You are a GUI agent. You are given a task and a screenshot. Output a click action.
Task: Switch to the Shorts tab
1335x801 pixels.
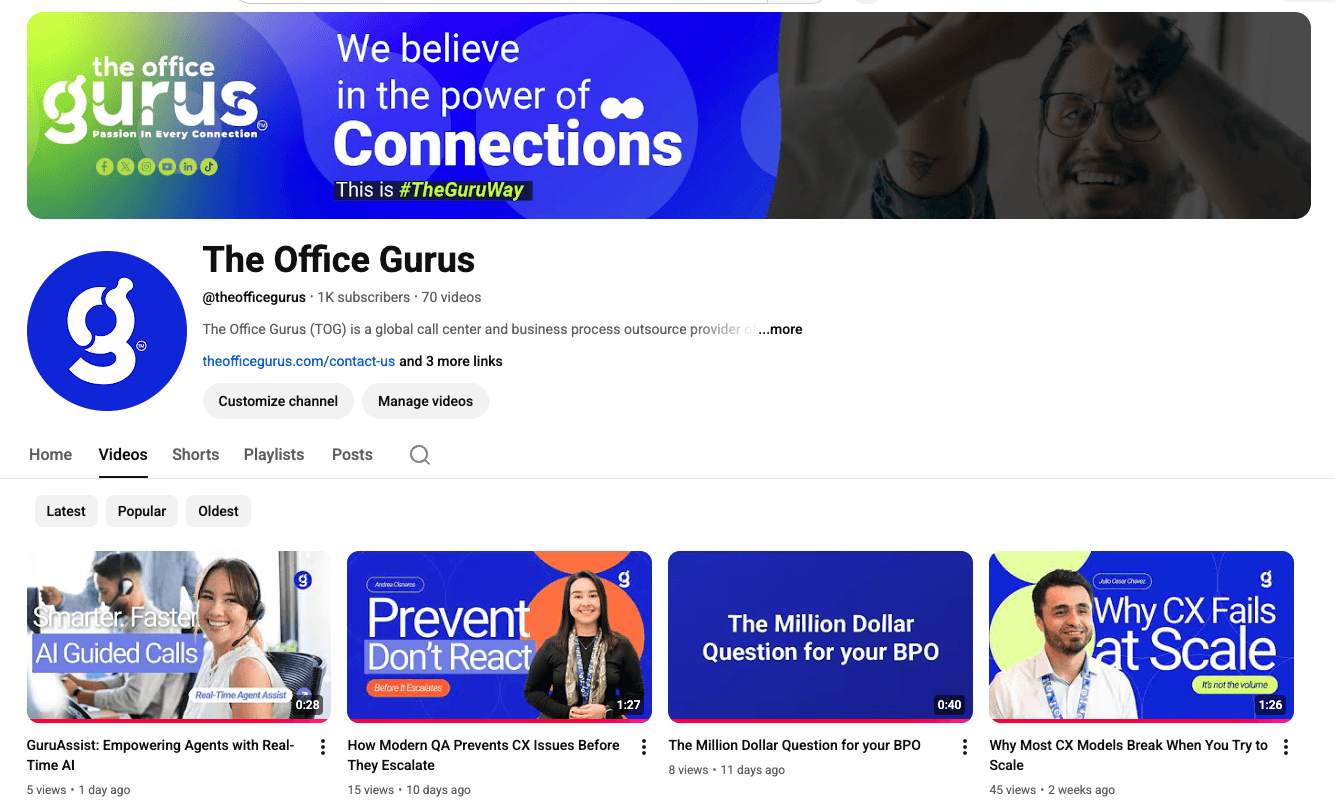click(195, 455)
